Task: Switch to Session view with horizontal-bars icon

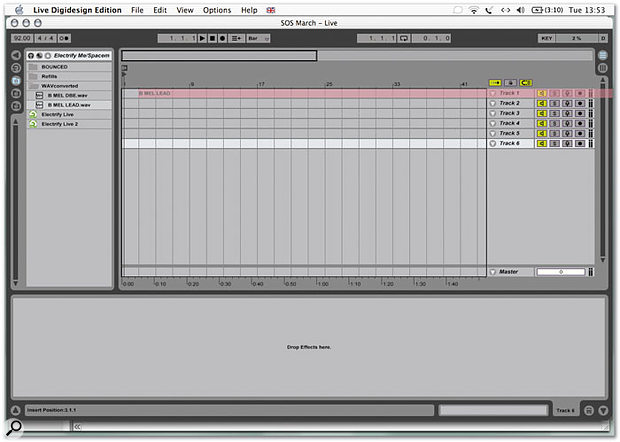Action: [603, 55]
